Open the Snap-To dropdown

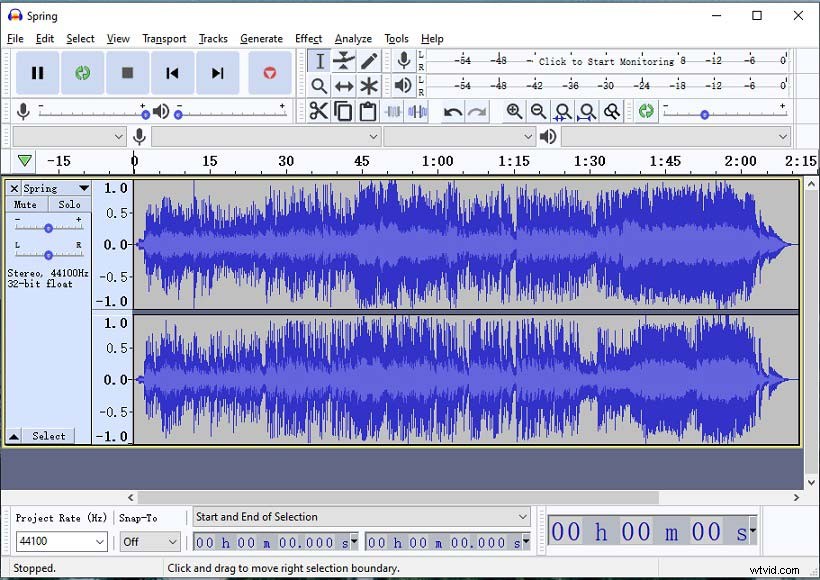(x=148, y=541)
